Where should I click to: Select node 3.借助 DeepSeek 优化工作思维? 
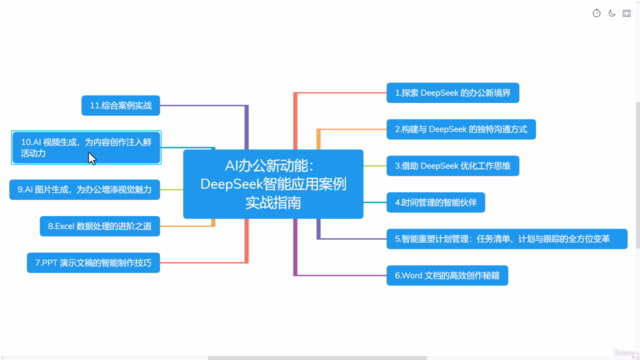point(453,166)
